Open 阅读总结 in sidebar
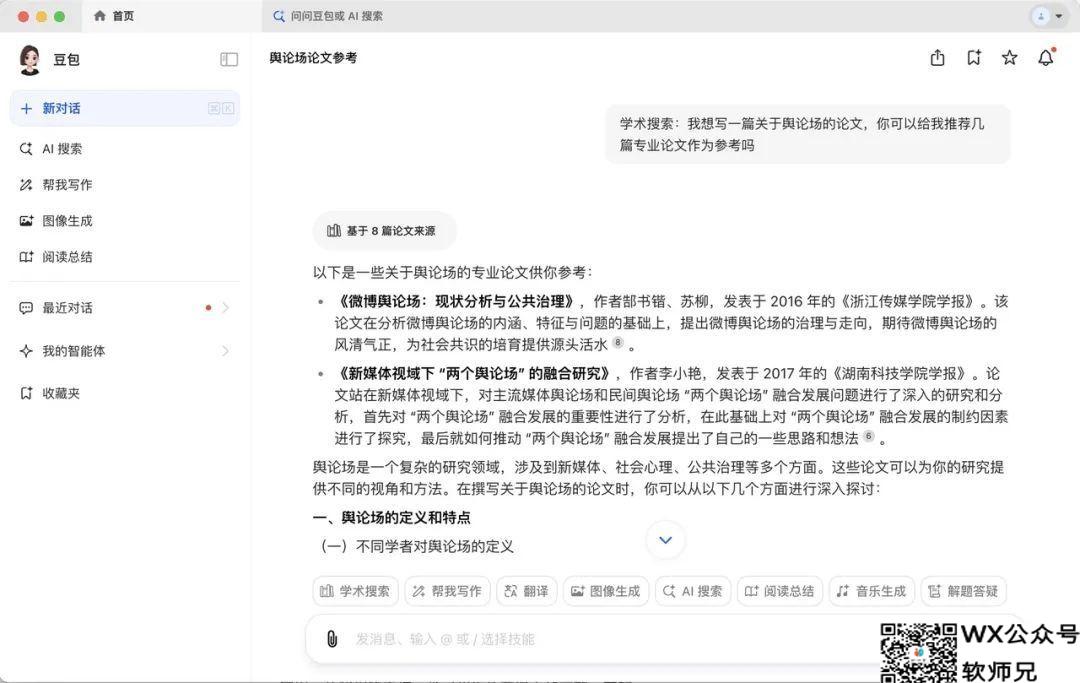The image size is (1080, 683). click(x=125, y=257)
